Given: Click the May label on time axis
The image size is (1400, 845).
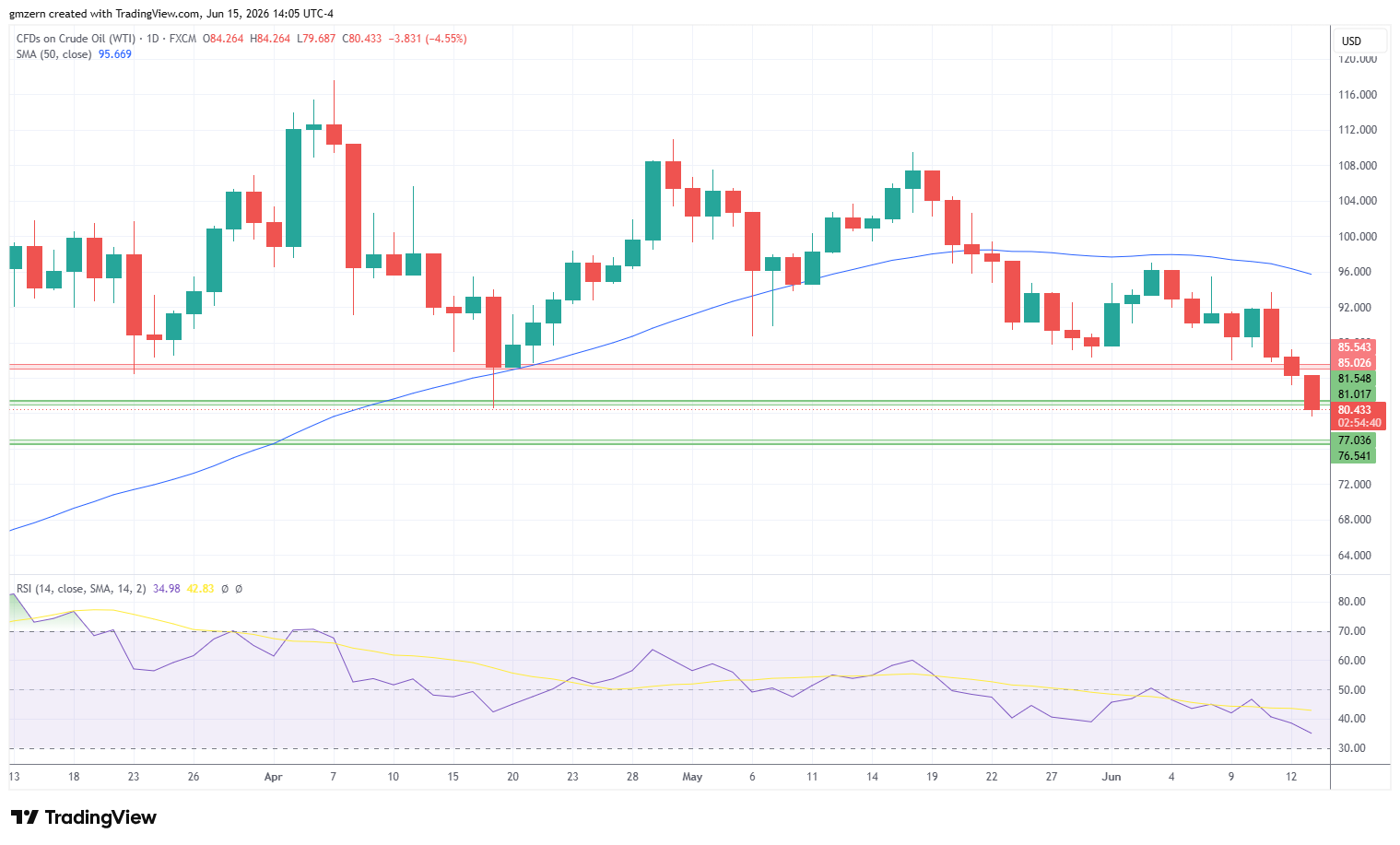Looking at the screenshot, I should pos(692,777).
